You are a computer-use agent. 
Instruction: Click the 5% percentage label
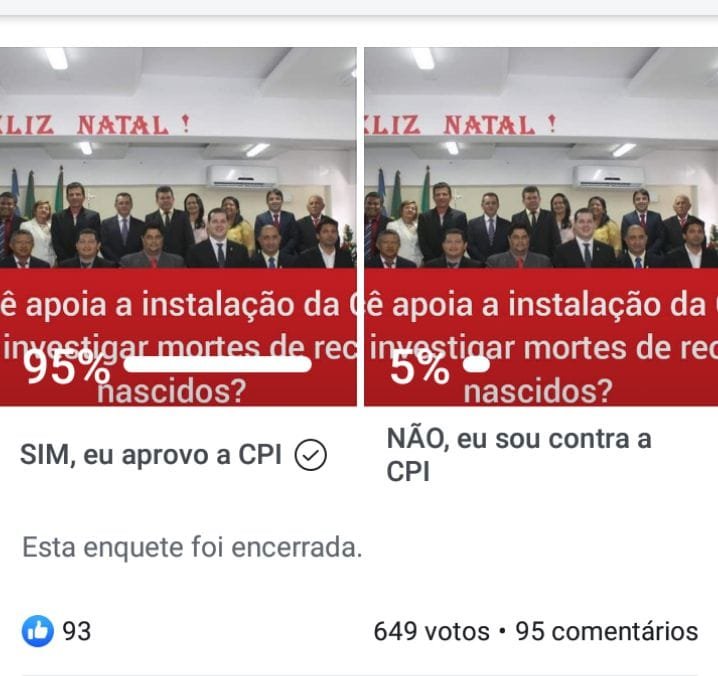419,367
